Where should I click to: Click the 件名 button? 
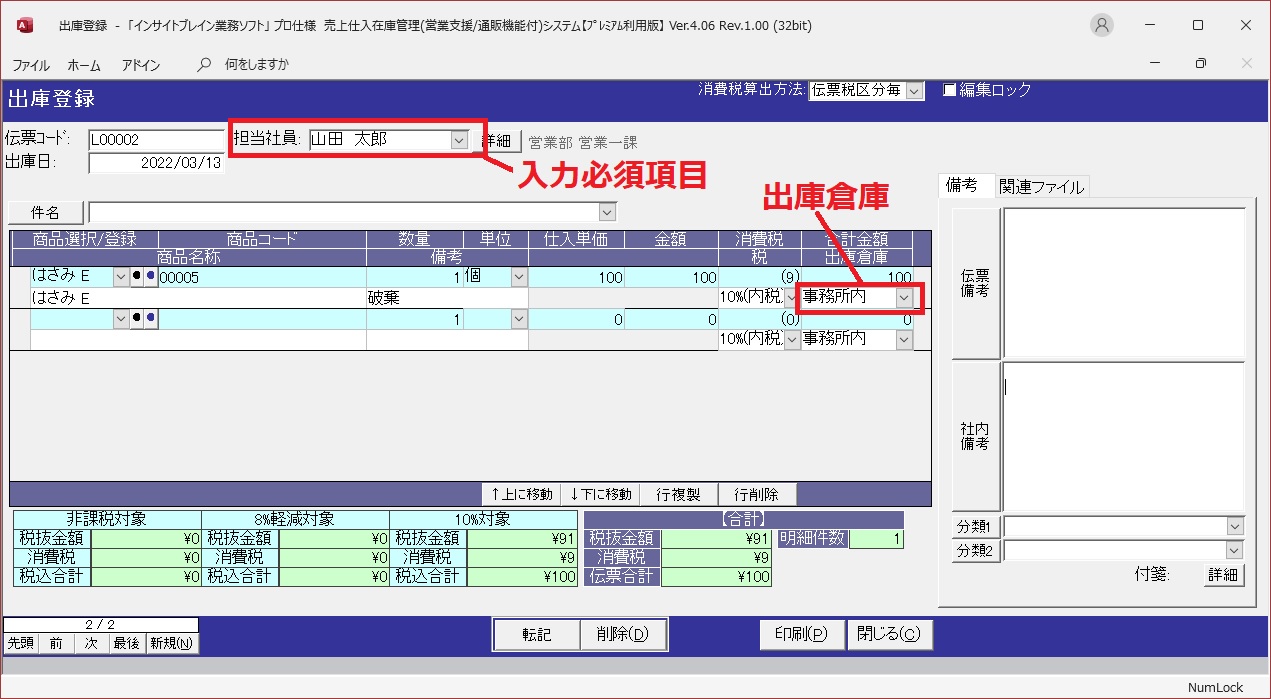(x=46, y=213)
